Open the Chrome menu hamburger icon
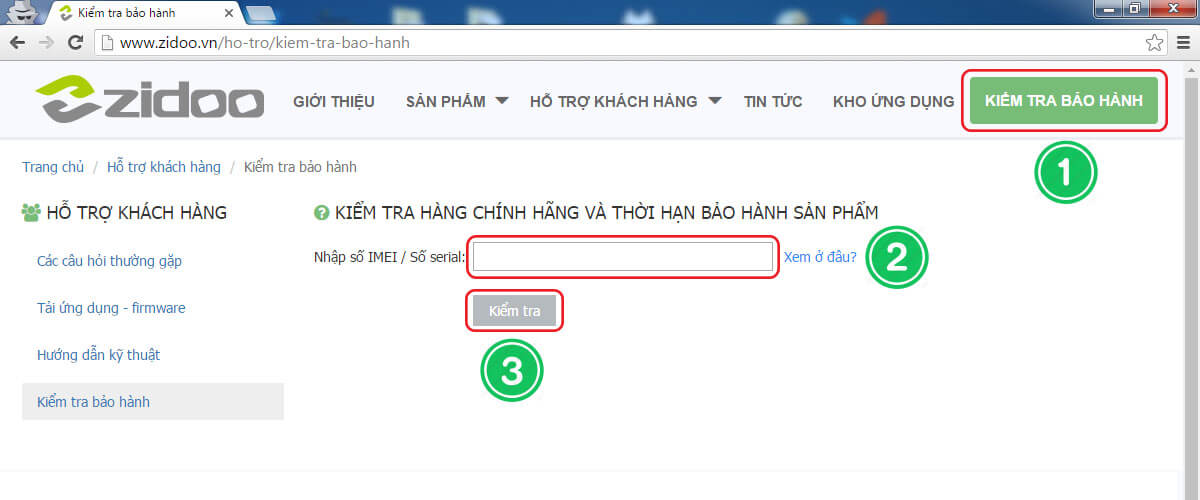The image size is (1200, 500). (1182, 43)
